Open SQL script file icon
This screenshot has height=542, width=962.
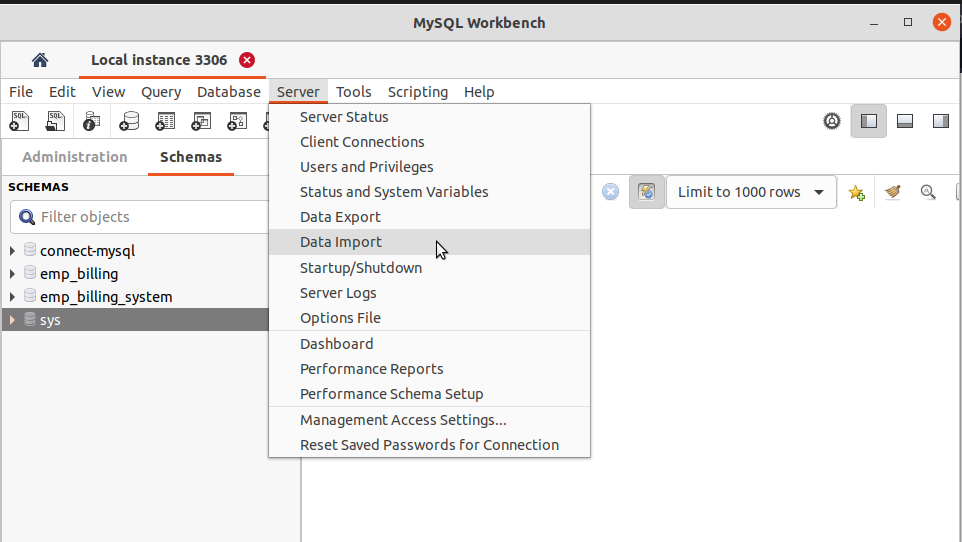pyautogui.click(x=56, y=122)
